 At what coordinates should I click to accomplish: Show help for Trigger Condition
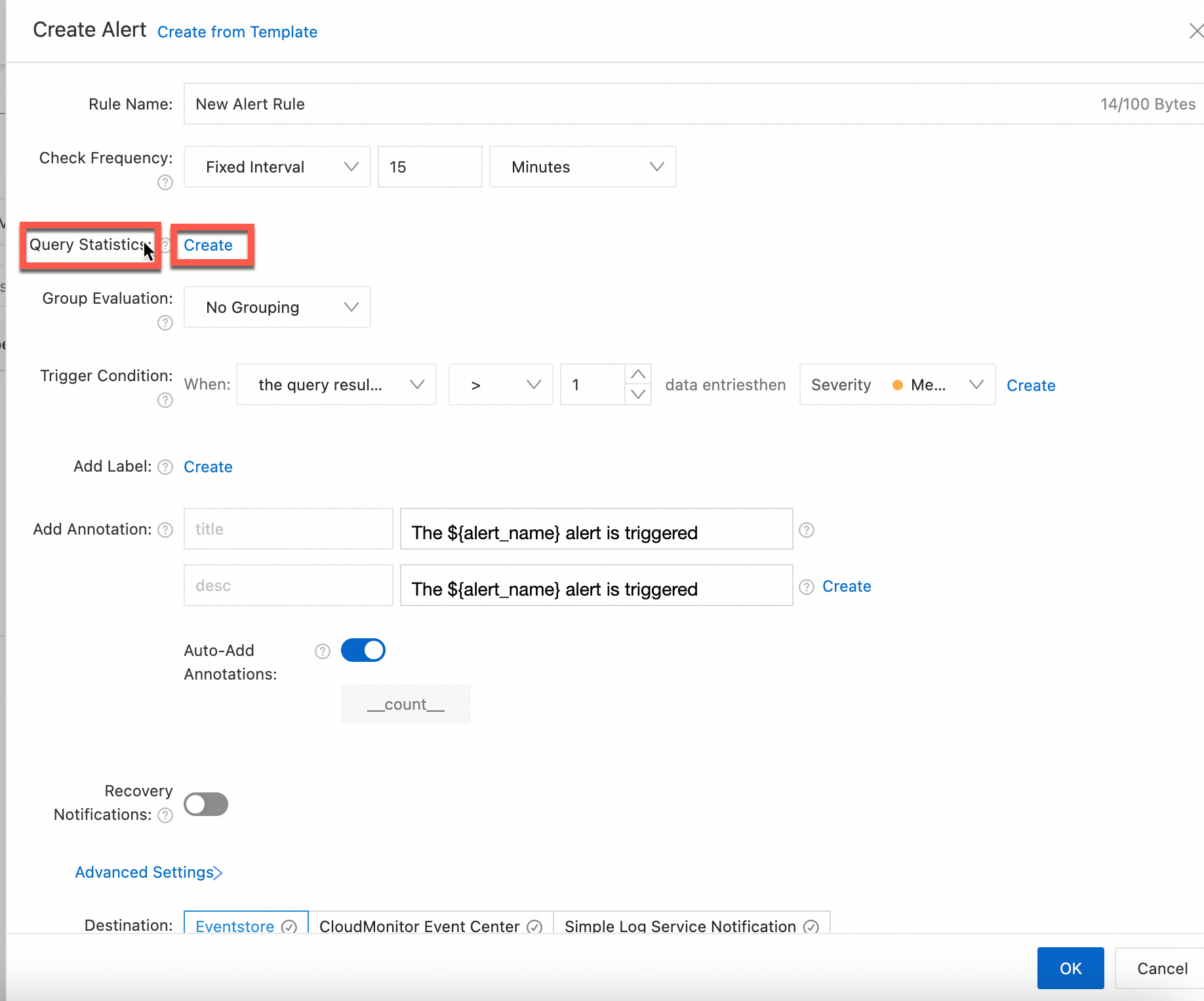[x=165, y=401]
